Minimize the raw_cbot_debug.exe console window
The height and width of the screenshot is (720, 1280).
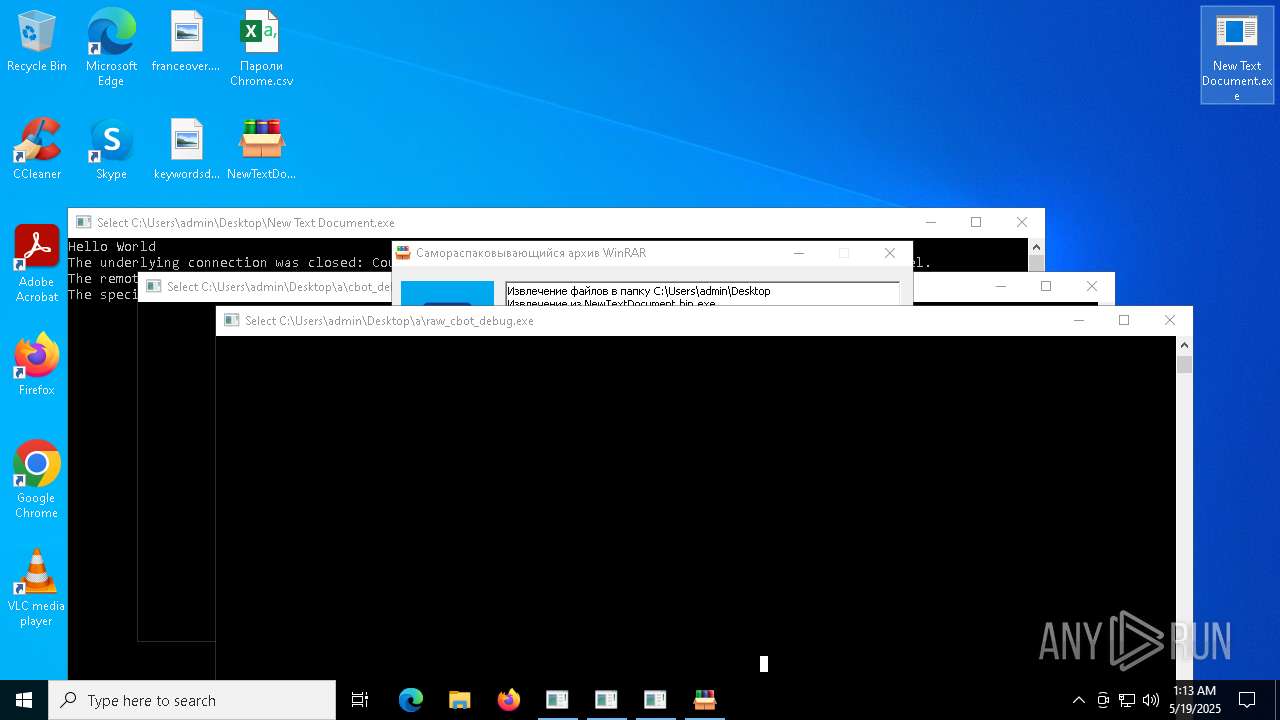point(1078,320)
